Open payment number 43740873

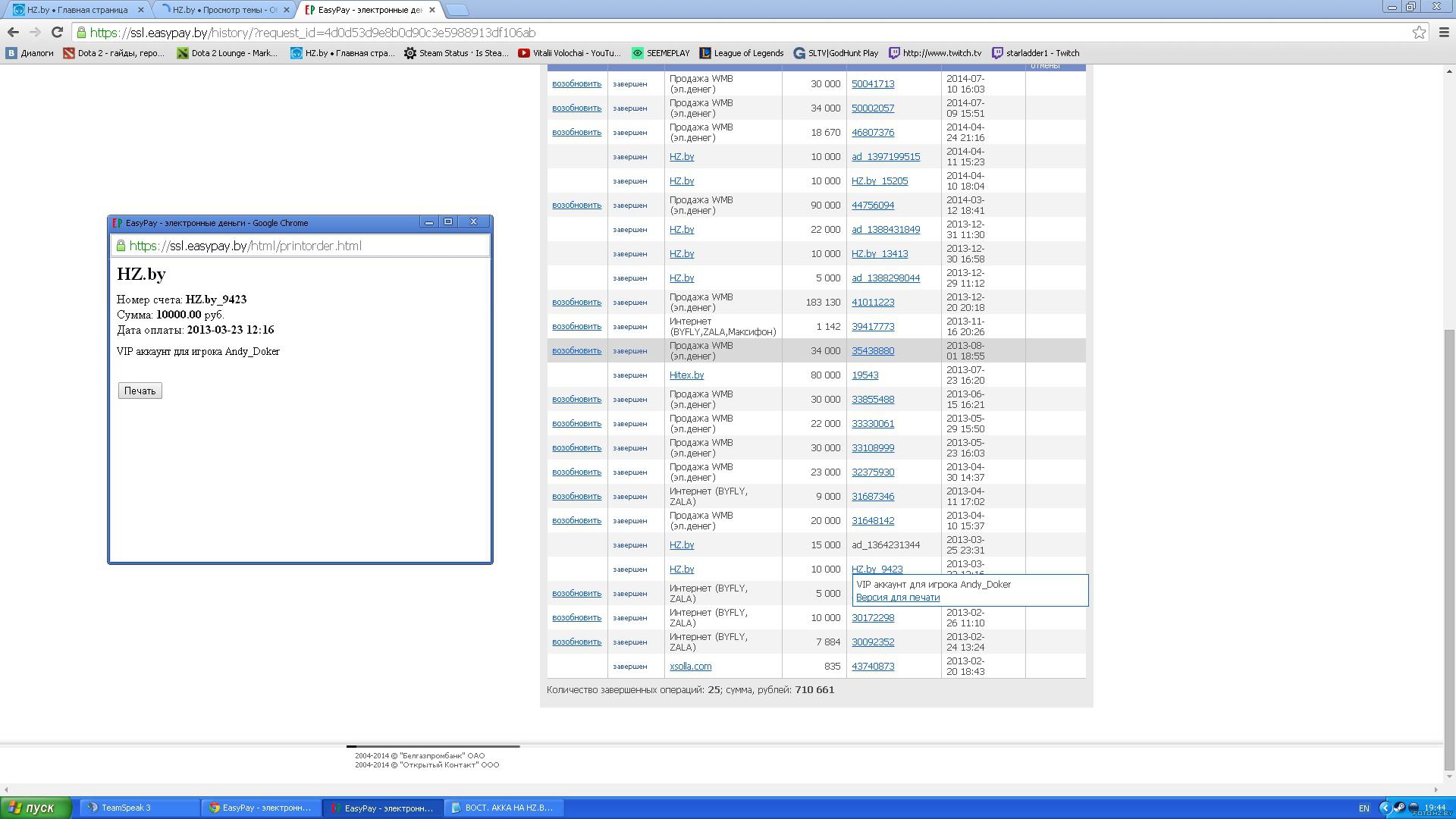pyautogui.click(x=873, y=666)
